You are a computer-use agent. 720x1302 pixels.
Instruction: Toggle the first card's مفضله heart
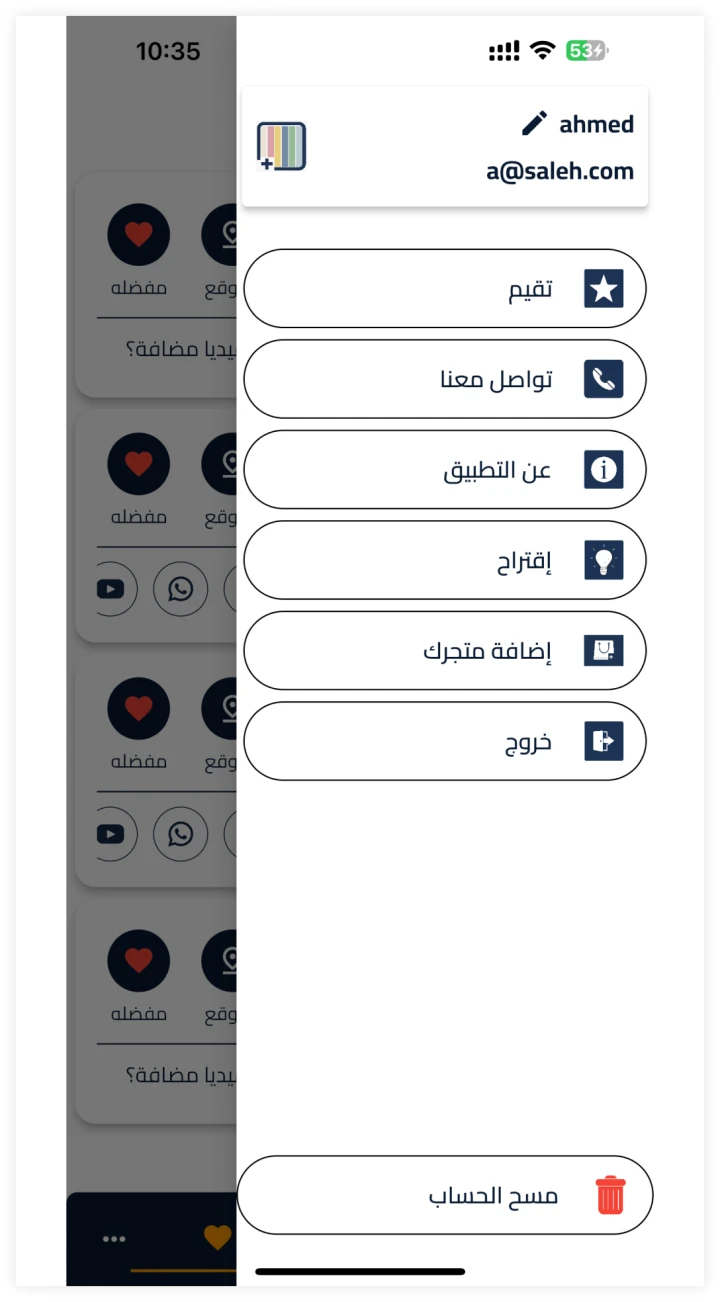coord(139,235)
